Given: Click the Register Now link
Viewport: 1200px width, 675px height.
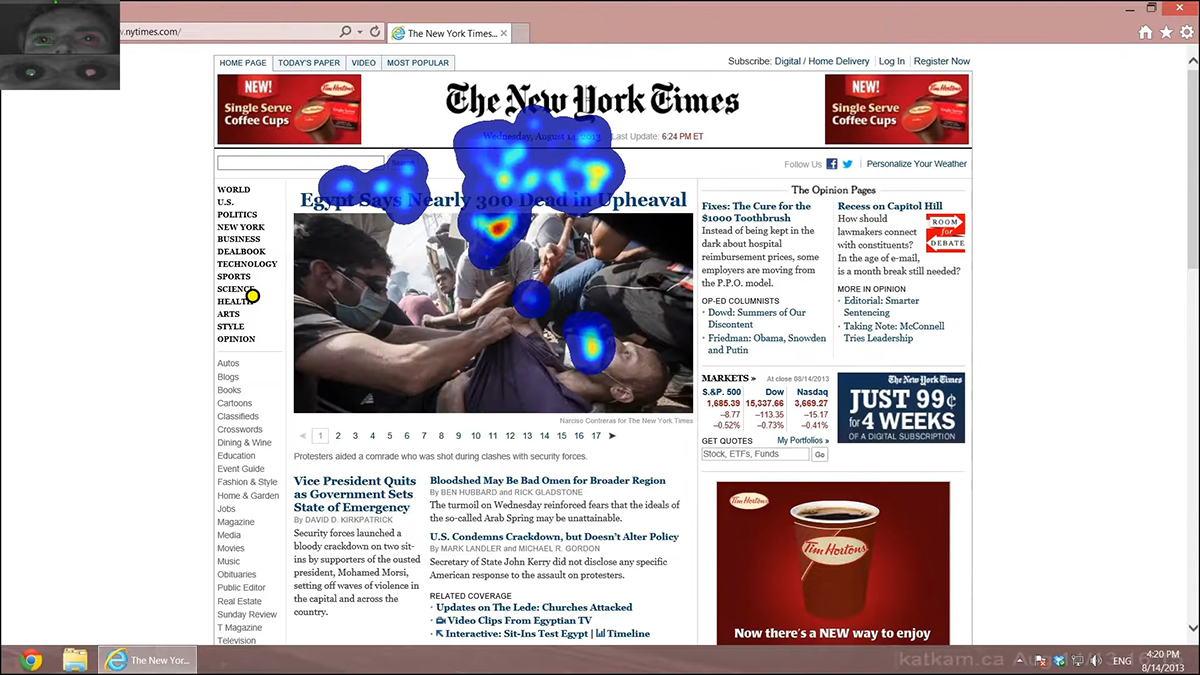Looking at the screenshot, I should pyautogui.click(x=942, y=61).
